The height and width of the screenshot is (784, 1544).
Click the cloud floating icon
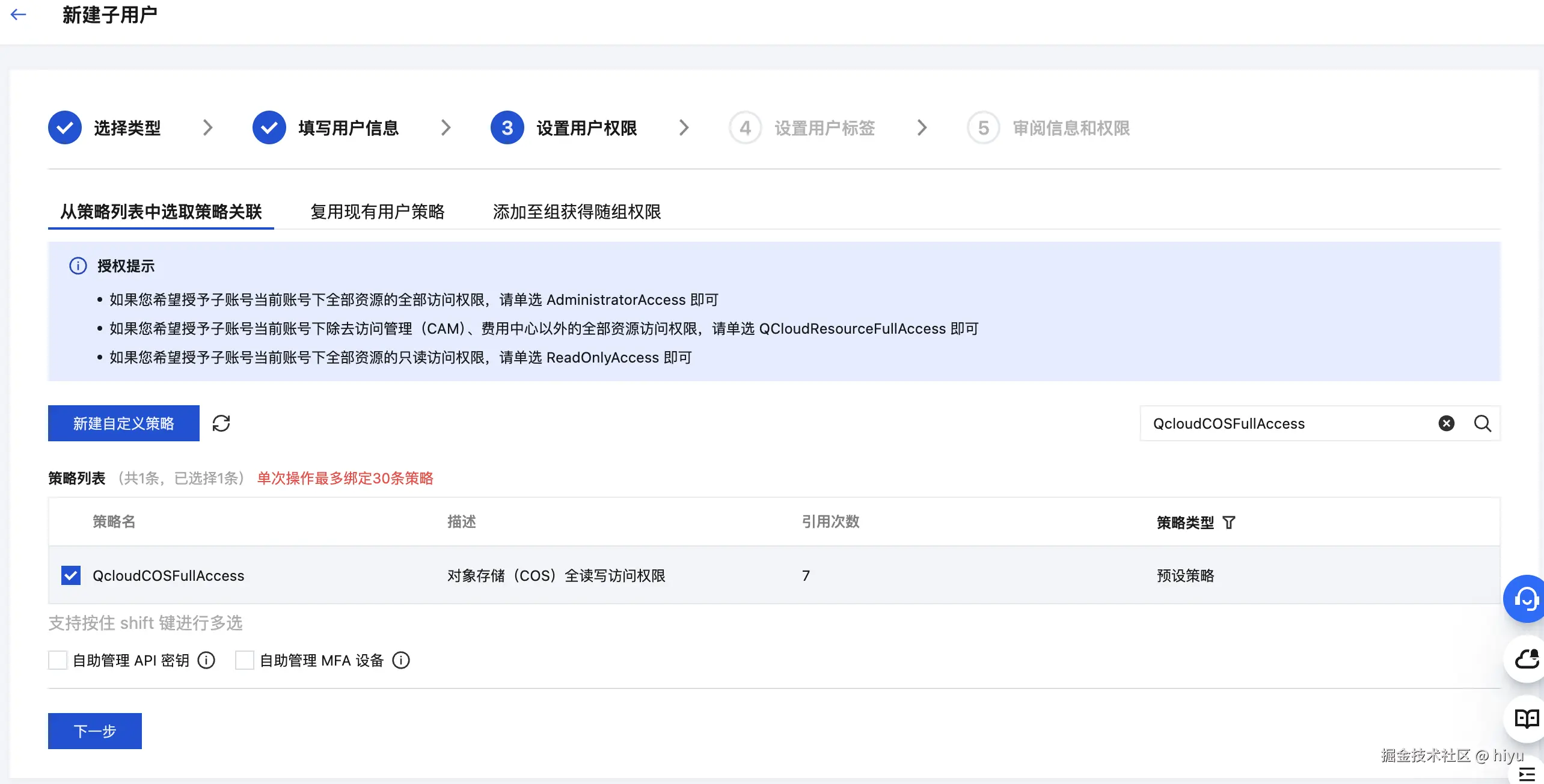click(x=1526, y=659)
